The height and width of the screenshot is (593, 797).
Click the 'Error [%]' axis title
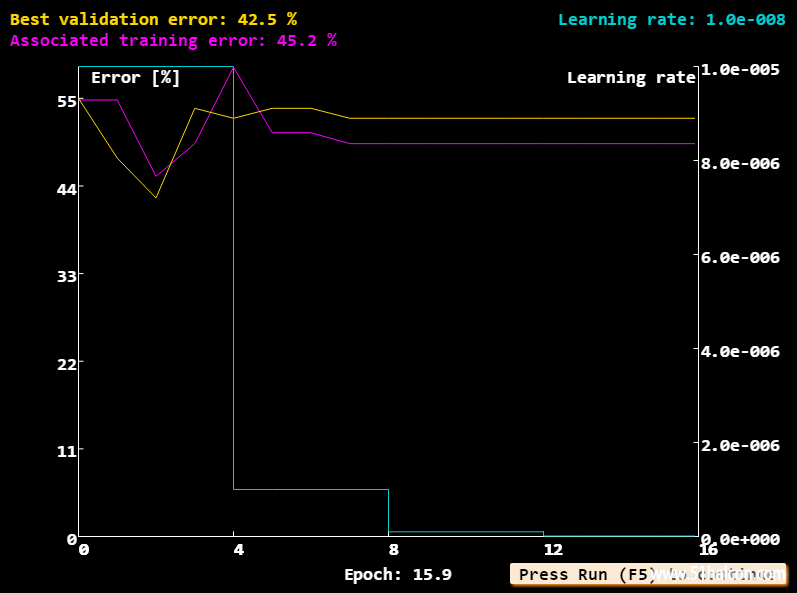pyautogui.click(x=136, y=78)
